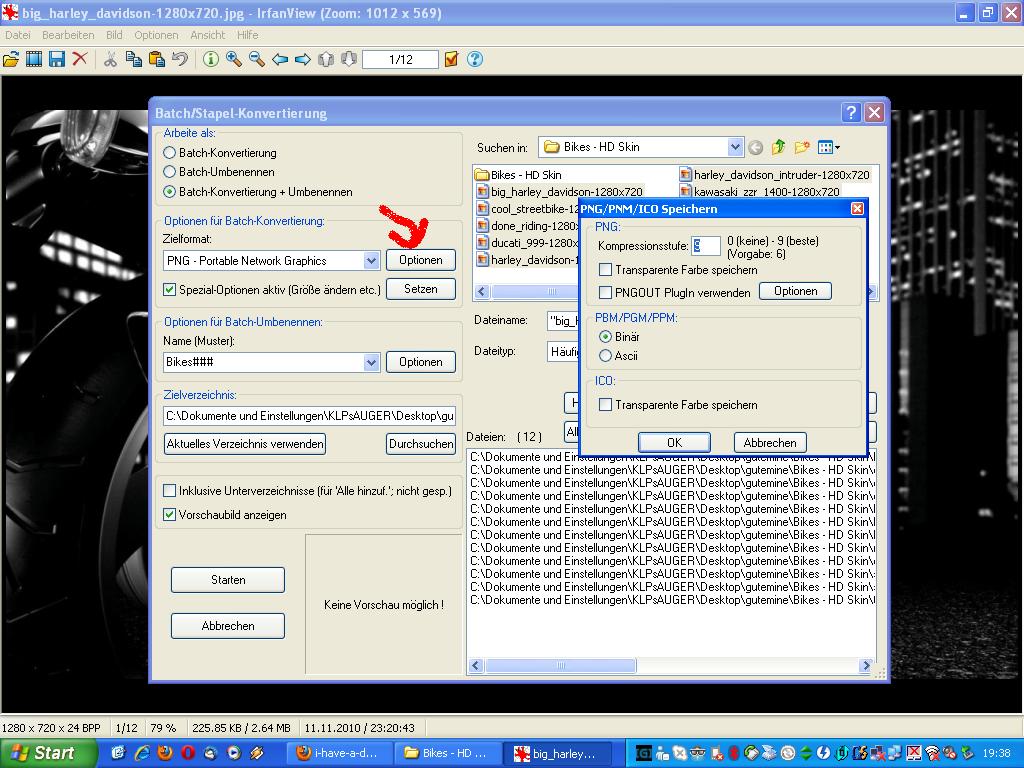Select Batch-Konvertierung + Umbenennen radio button
The image size is (1024, 768).
pos(170,192)
